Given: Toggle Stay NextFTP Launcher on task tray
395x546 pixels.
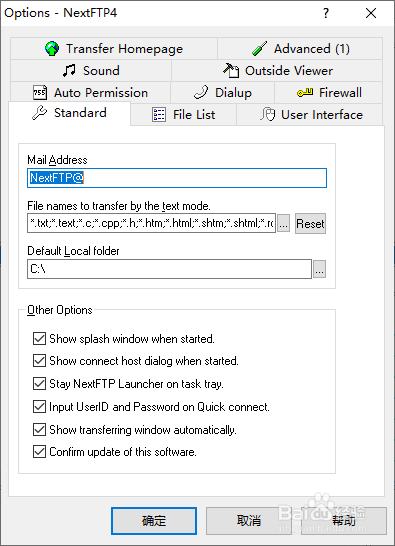Looking at the screenshot, I should click(x=39, y=384).
